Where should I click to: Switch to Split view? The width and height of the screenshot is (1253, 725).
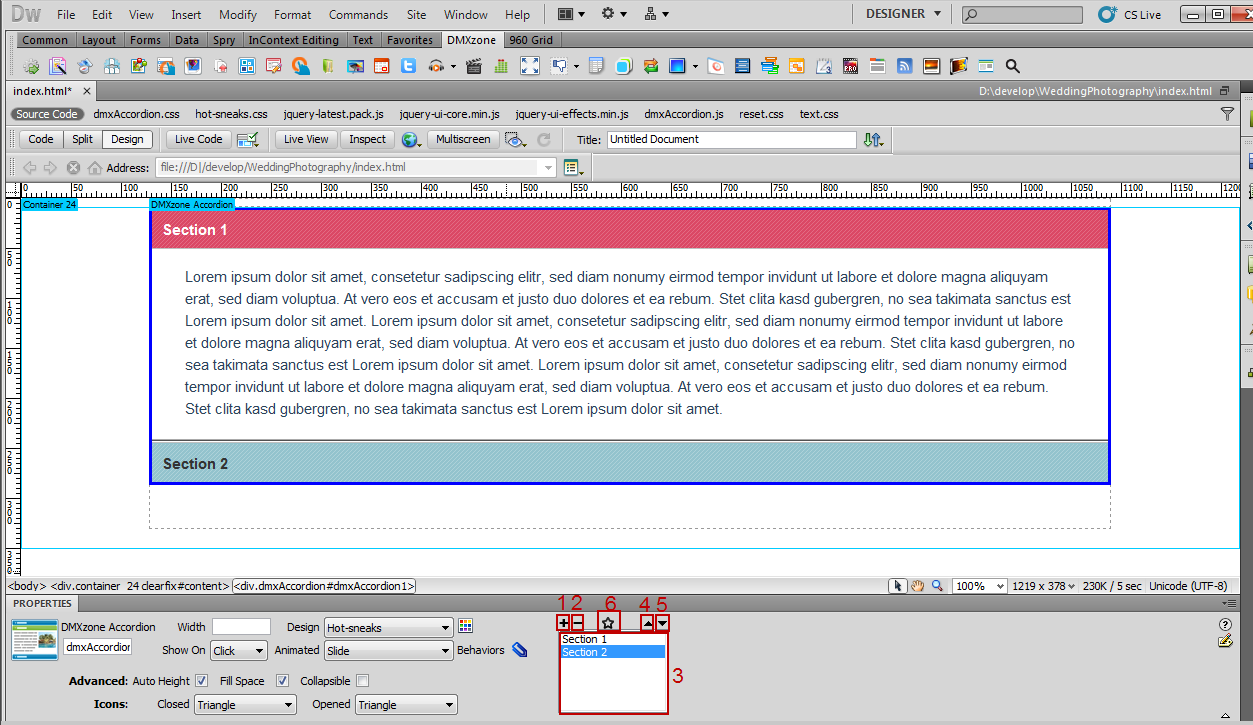tap(82, 140)
